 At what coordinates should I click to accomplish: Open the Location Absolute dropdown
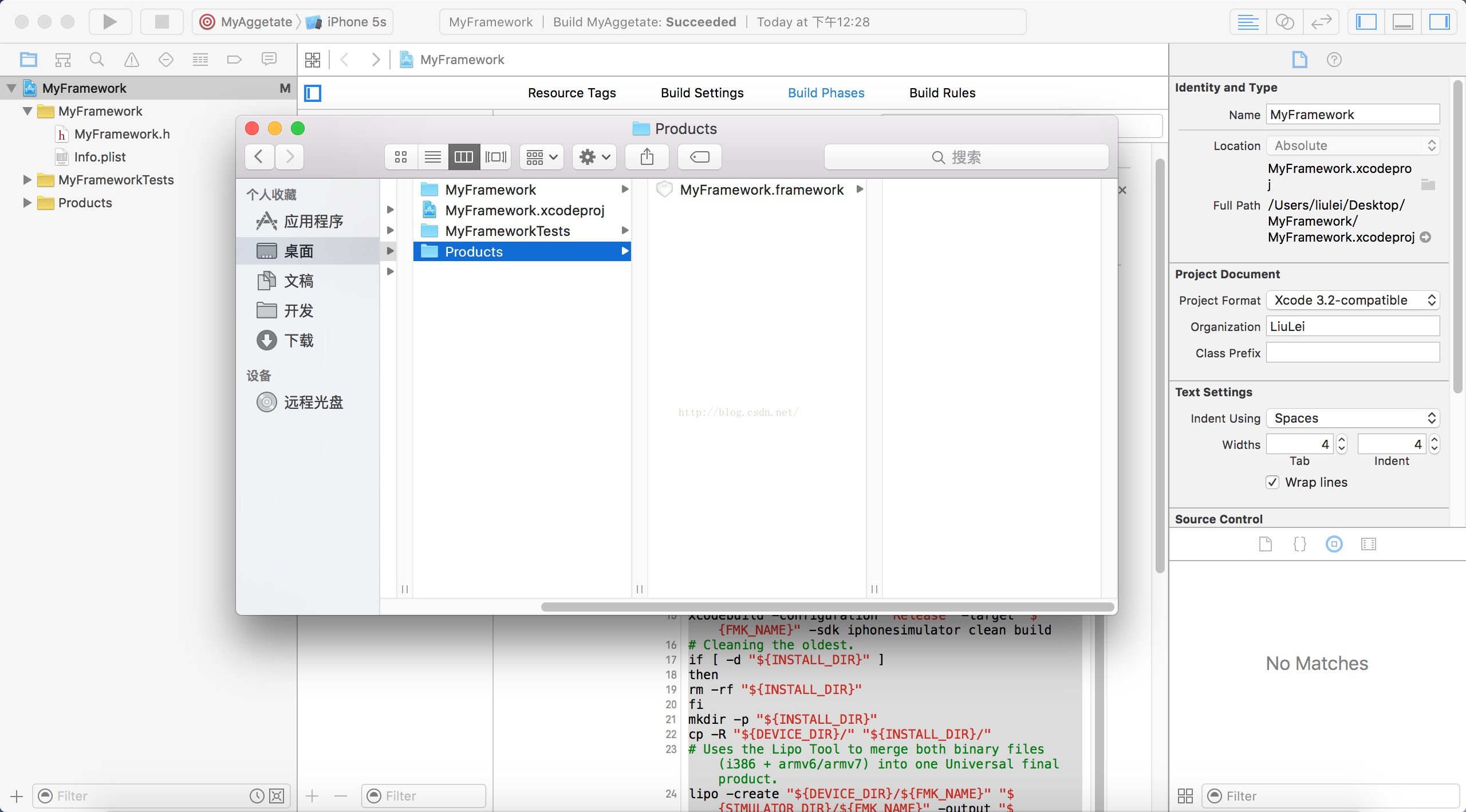1353,145
